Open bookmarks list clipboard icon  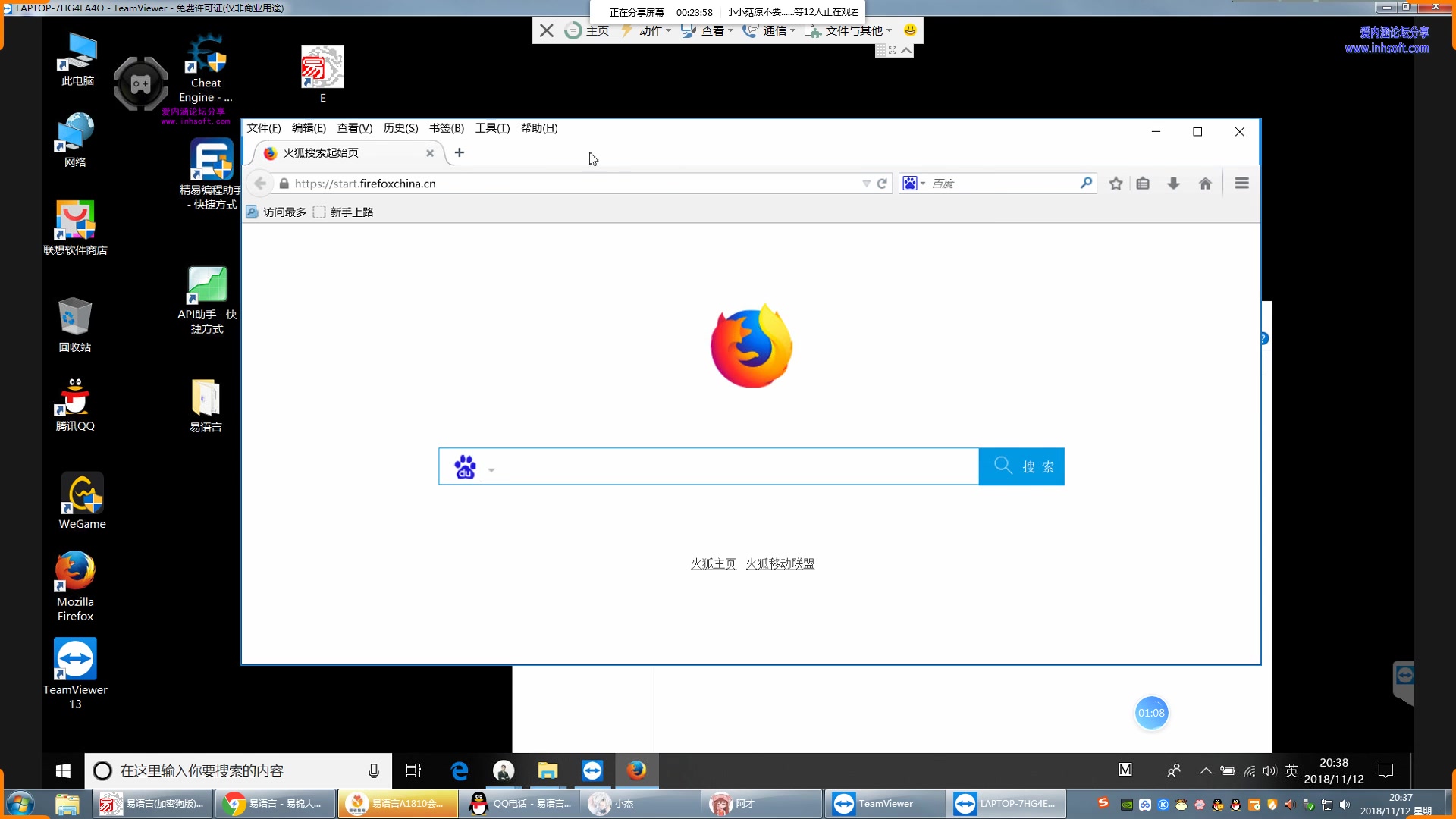[1143, 184]
